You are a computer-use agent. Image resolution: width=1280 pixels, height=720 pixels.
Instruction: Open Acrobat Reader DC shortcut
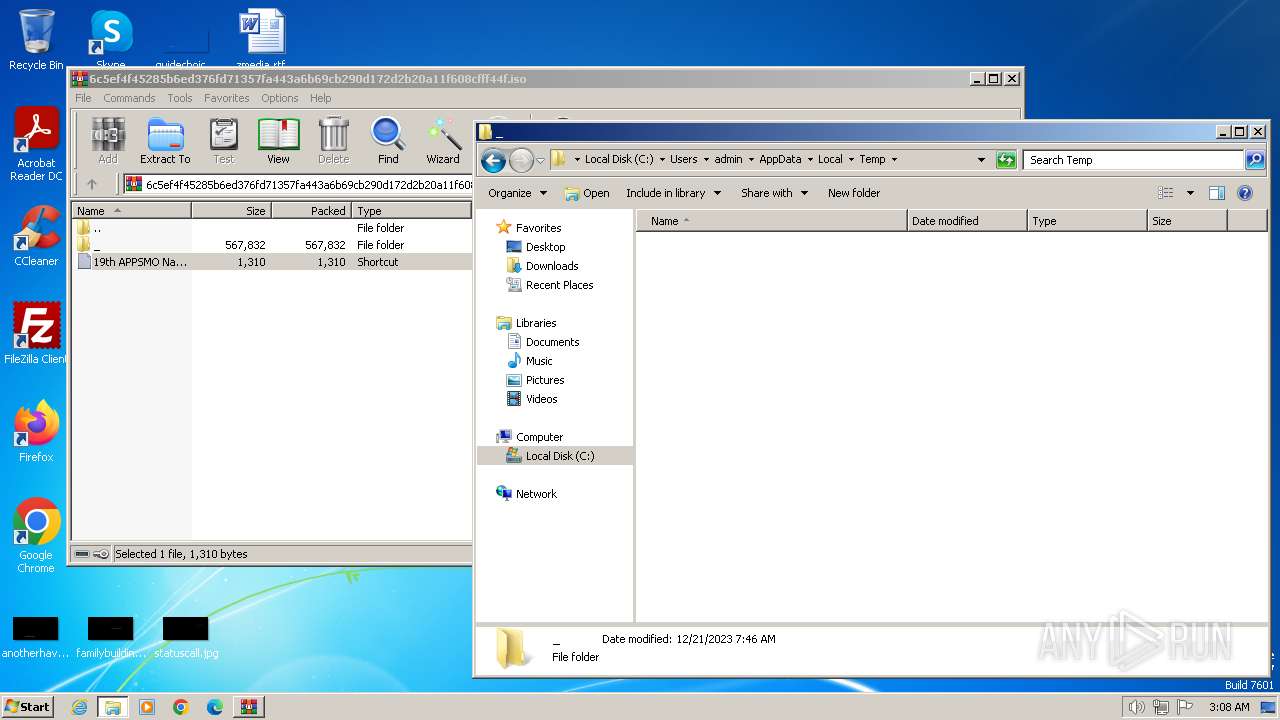36,145
